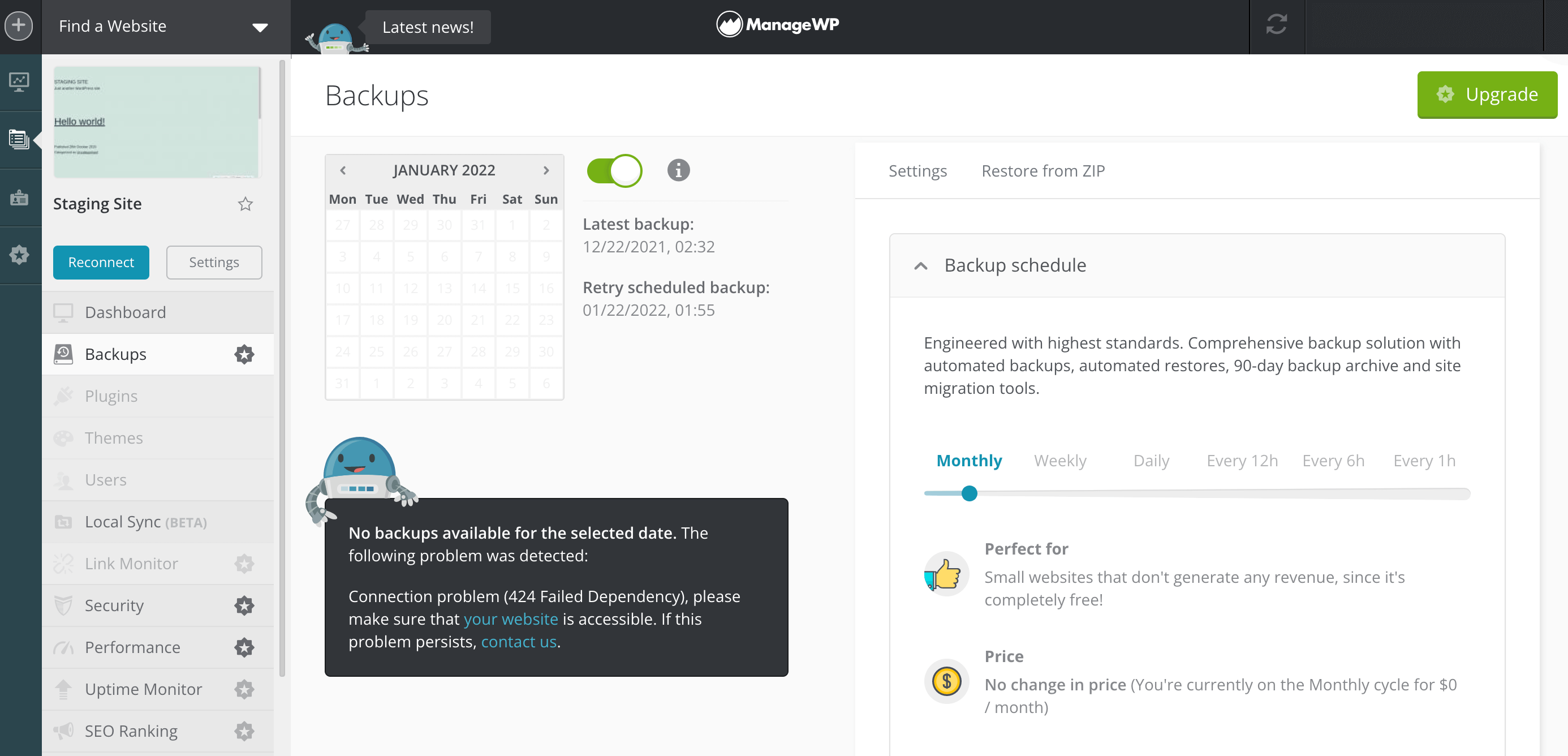Collapse the Backup schedule section
This screenshot has width=1568, height=756.
point(921,266)
